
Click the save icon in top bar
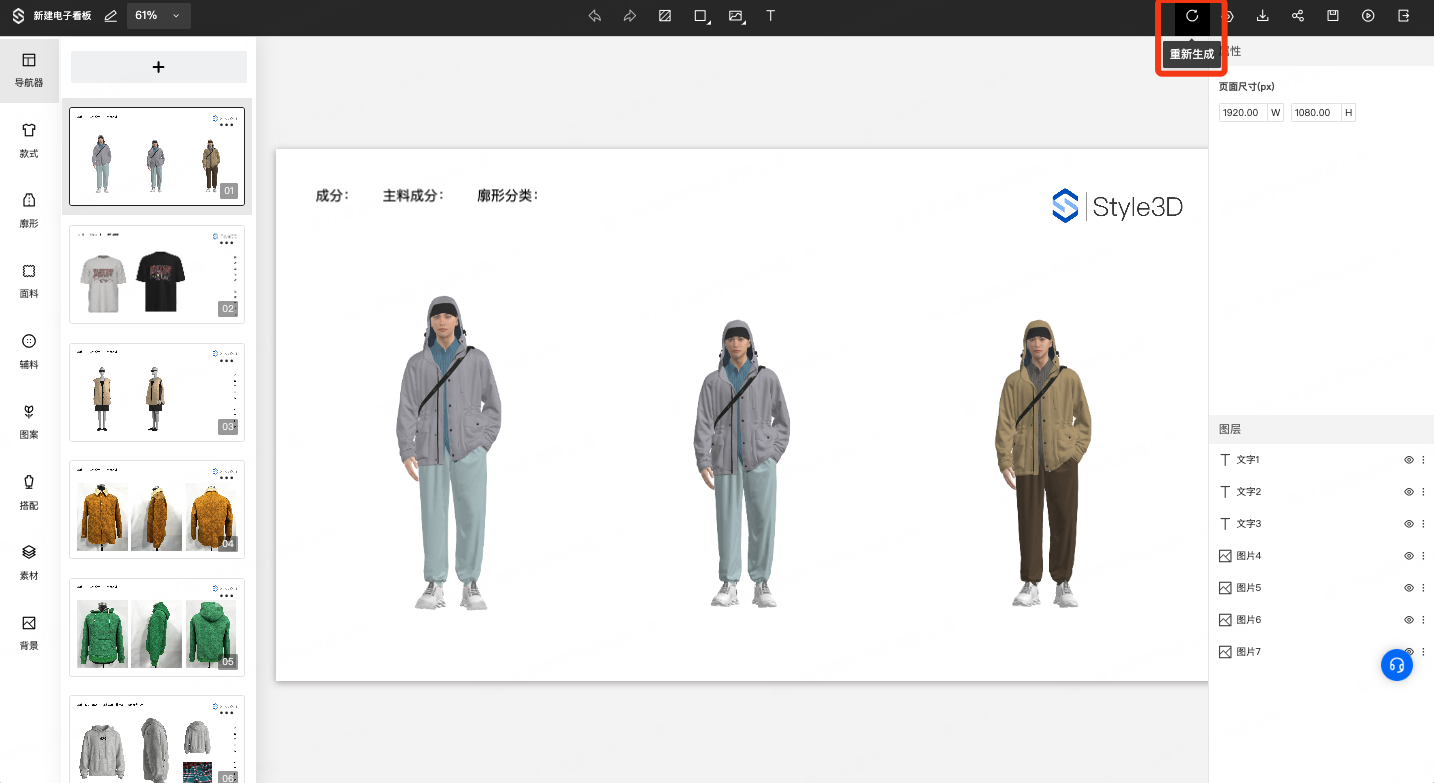(1333, 16)
